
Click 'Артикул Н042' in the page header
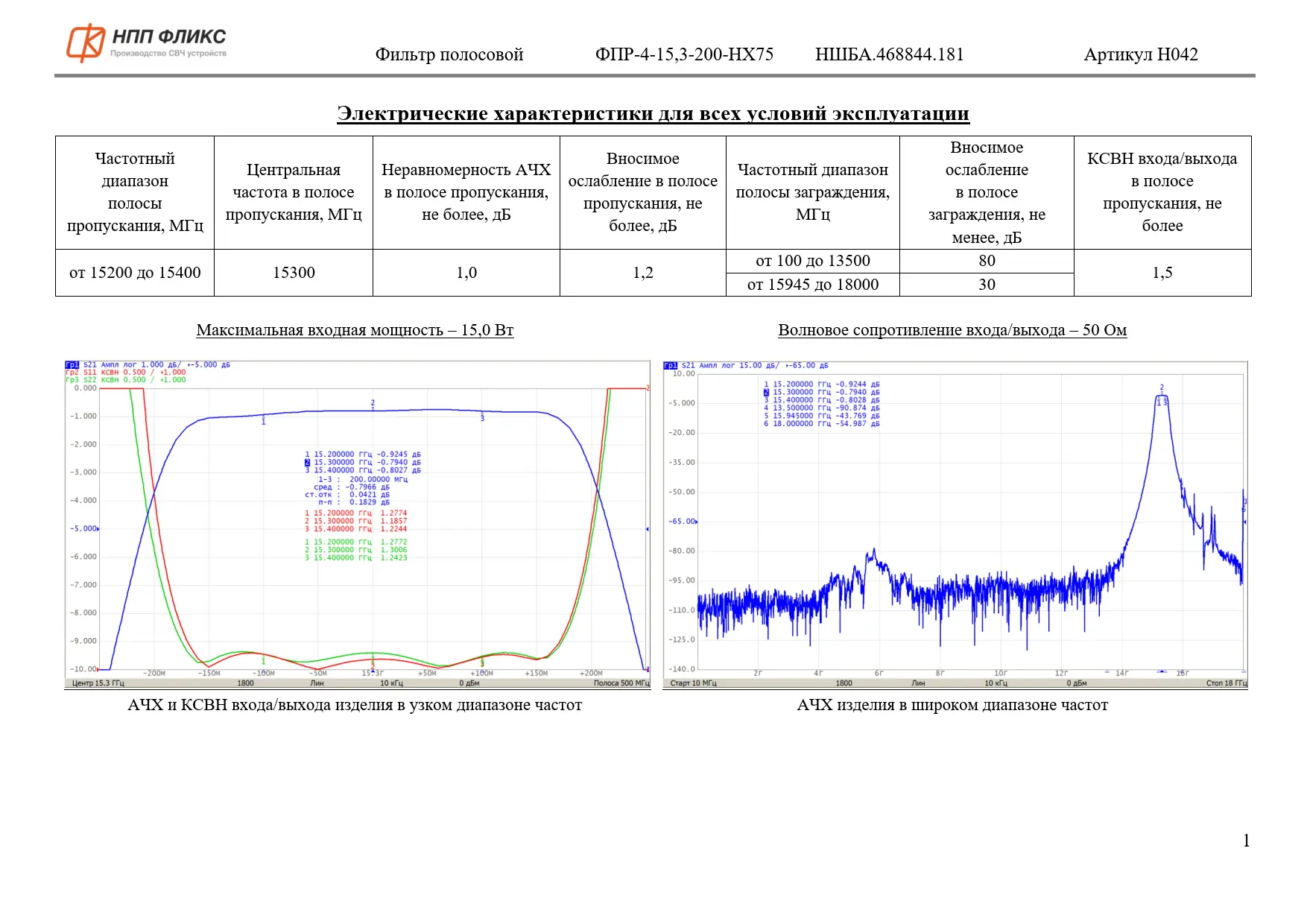tap(1140, 54)
